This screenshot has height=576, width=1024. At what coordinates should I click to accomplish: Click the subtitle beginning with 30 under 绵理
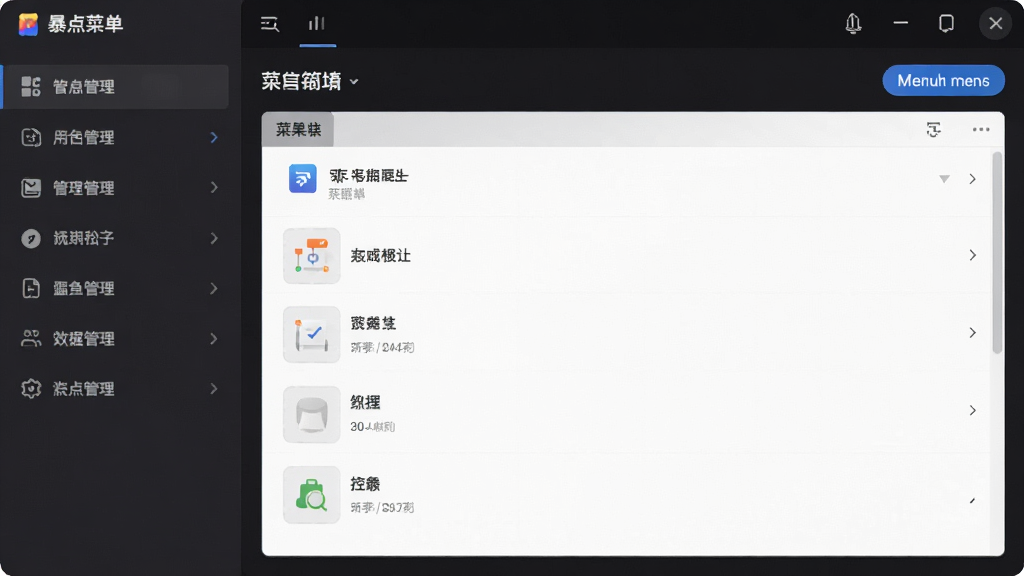click(372, 426)
